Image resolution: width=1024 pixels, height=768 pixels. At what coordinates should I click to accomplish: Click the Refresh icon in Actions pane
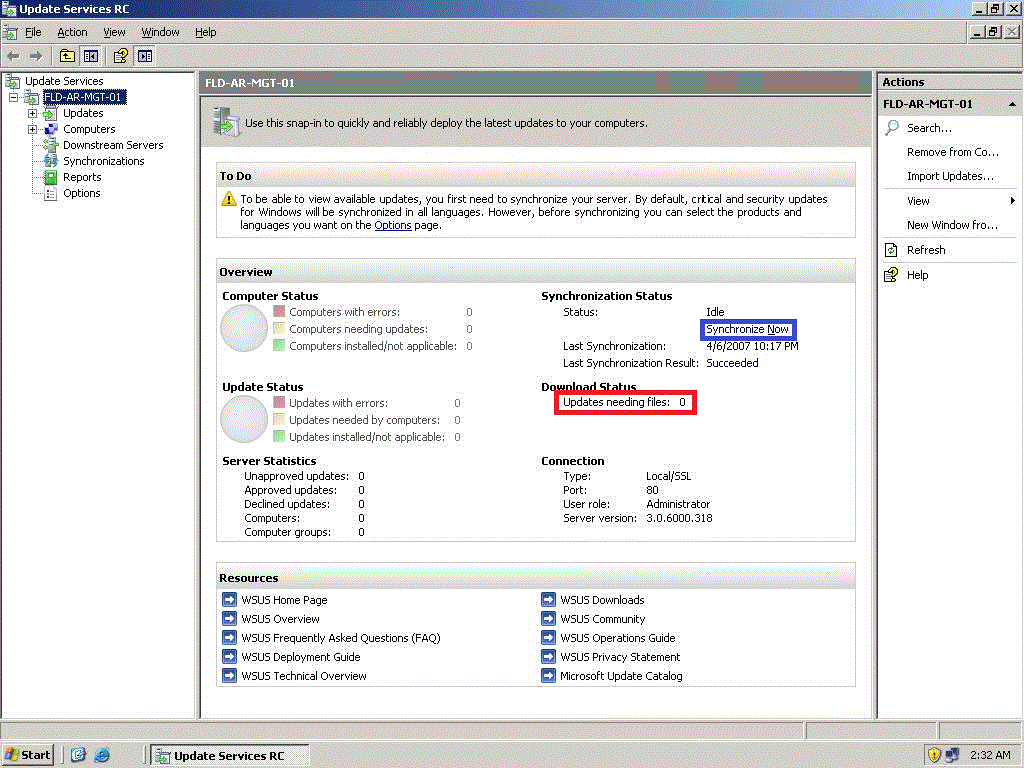(x=891, y=250)
